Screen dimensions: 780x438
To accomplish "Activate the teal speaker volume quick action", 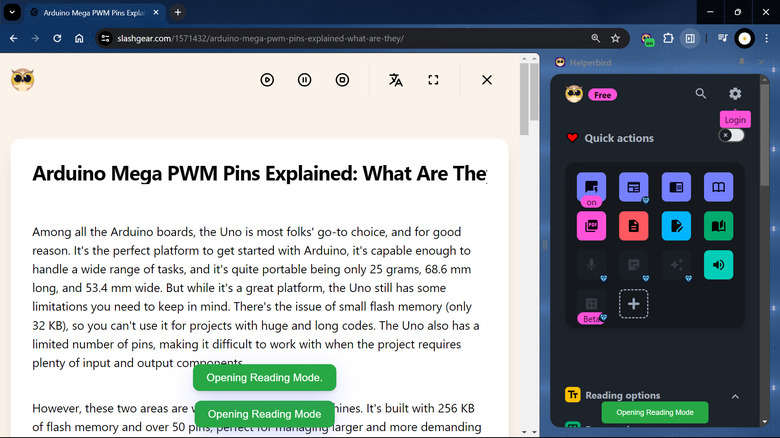I will (718, 264).
